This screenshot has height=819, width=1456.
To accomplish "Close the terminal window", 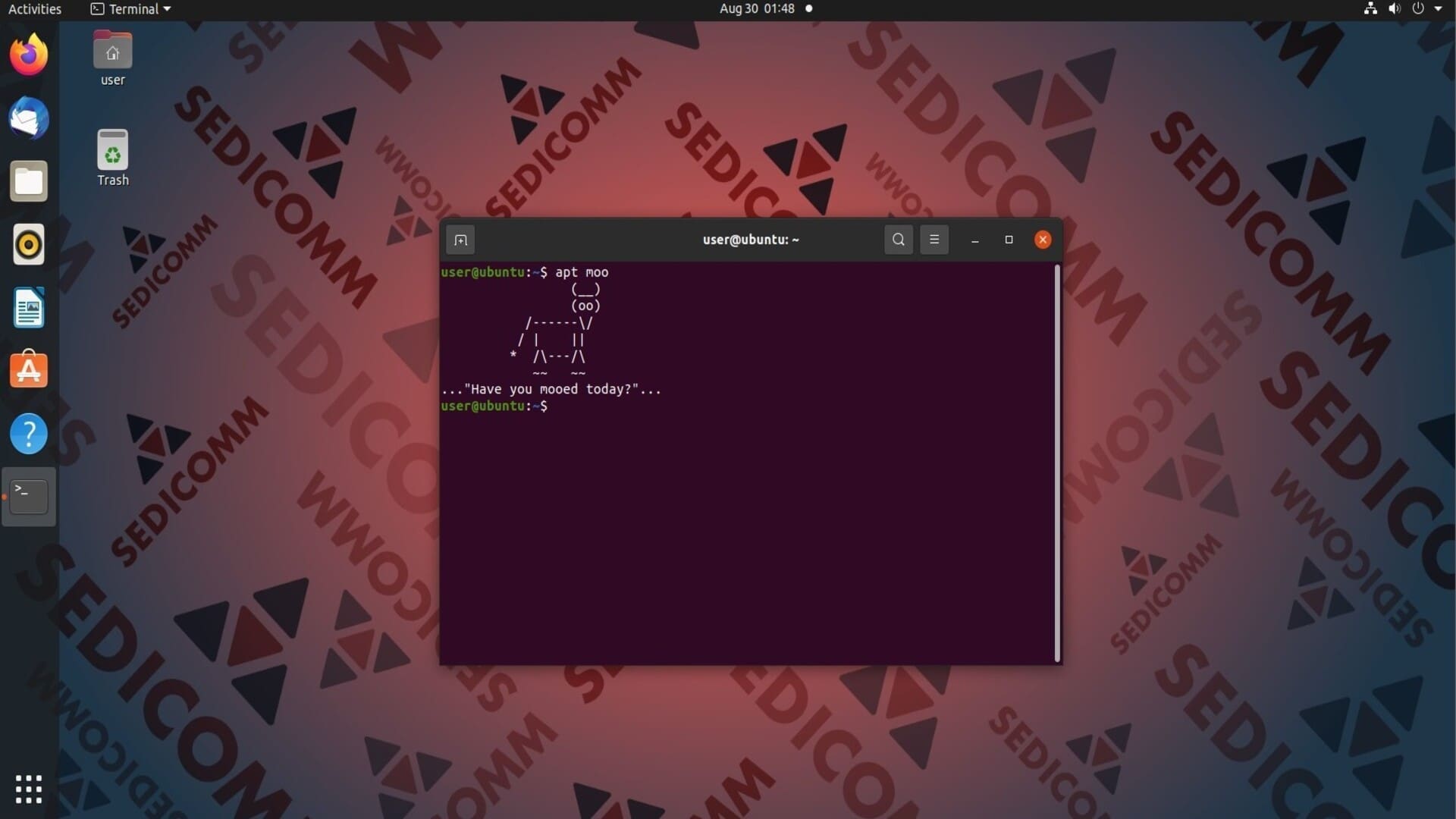I will [1043, 240].
